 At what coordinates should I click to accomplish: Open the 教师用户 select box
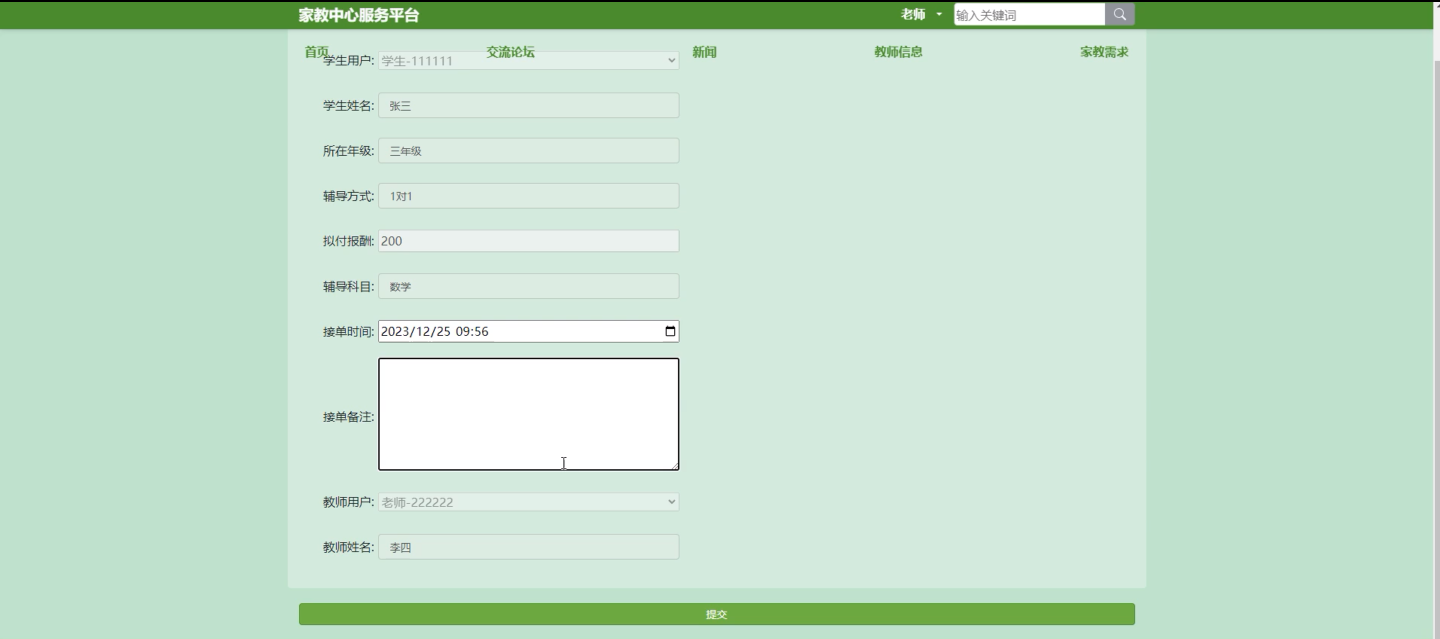pyautogui.click(x=528, y=502)
